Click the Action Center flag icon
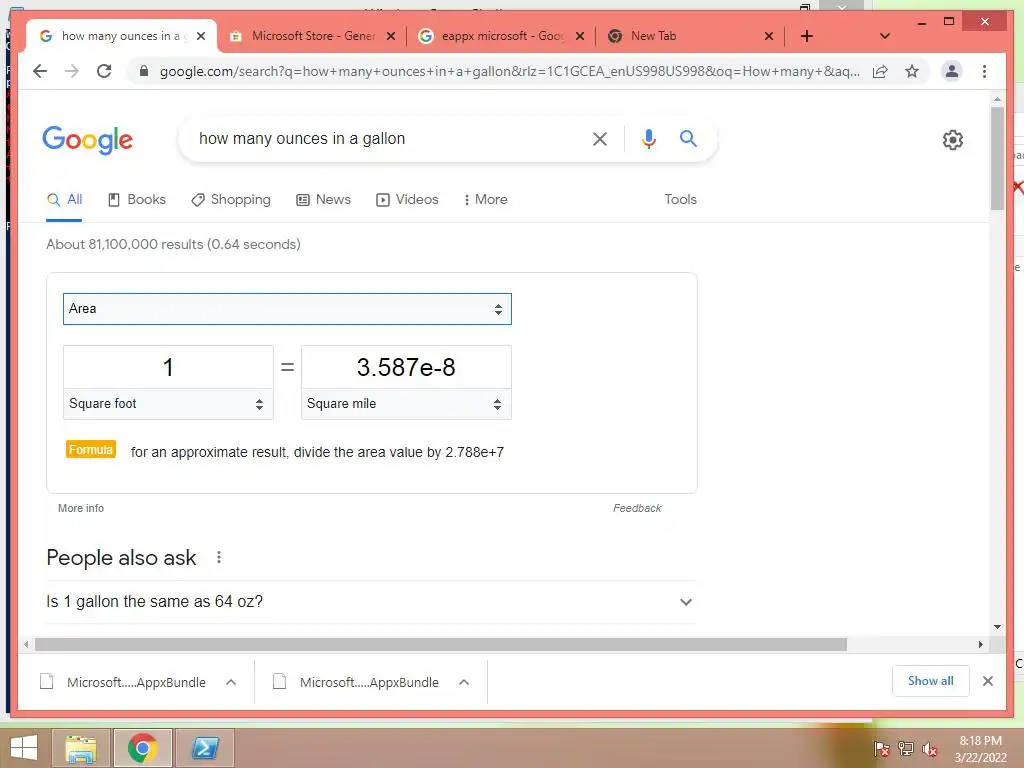 (x=881, y=749)
